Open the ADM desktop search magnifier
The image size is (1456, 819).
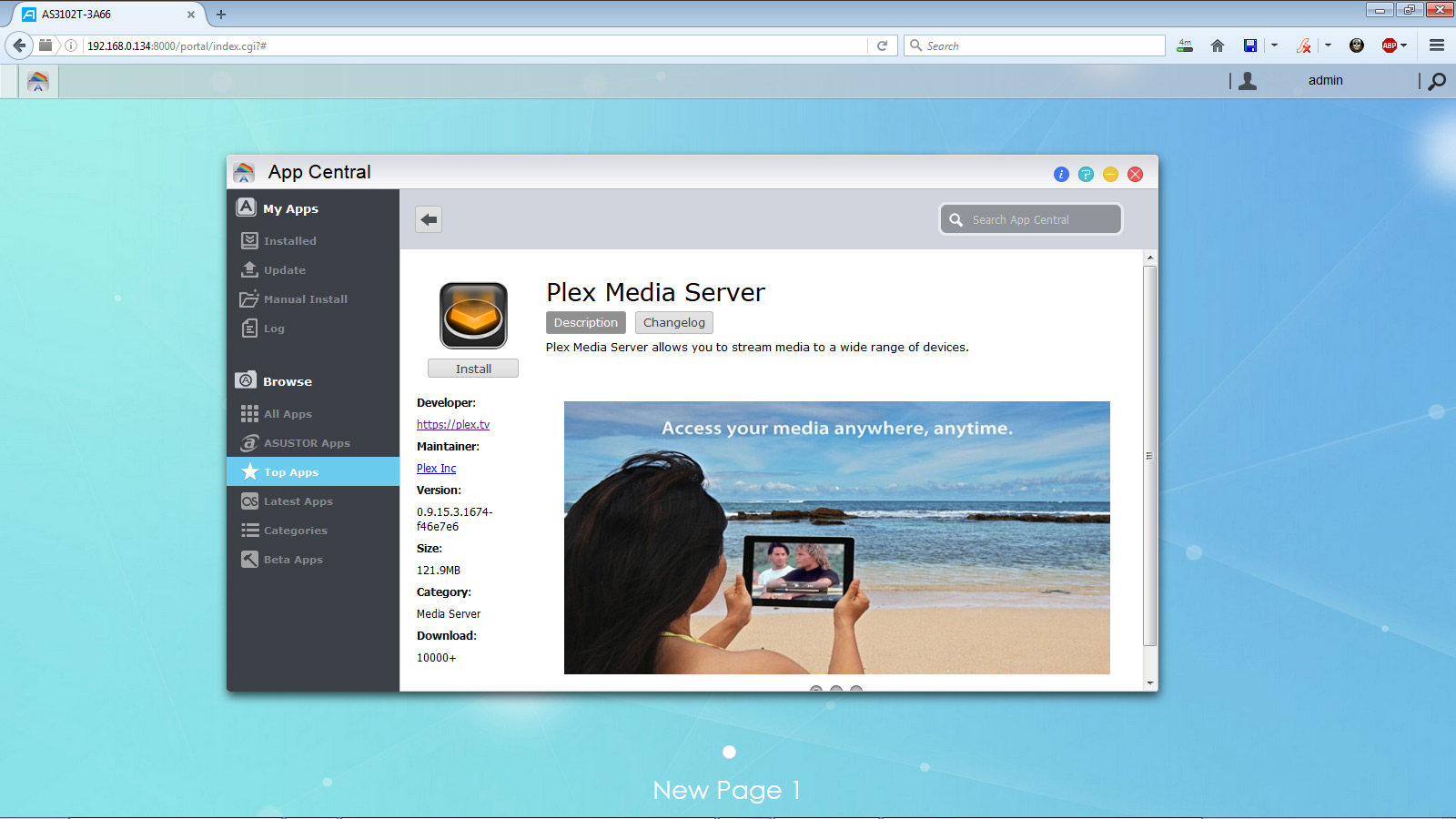tap(1437, 81)
